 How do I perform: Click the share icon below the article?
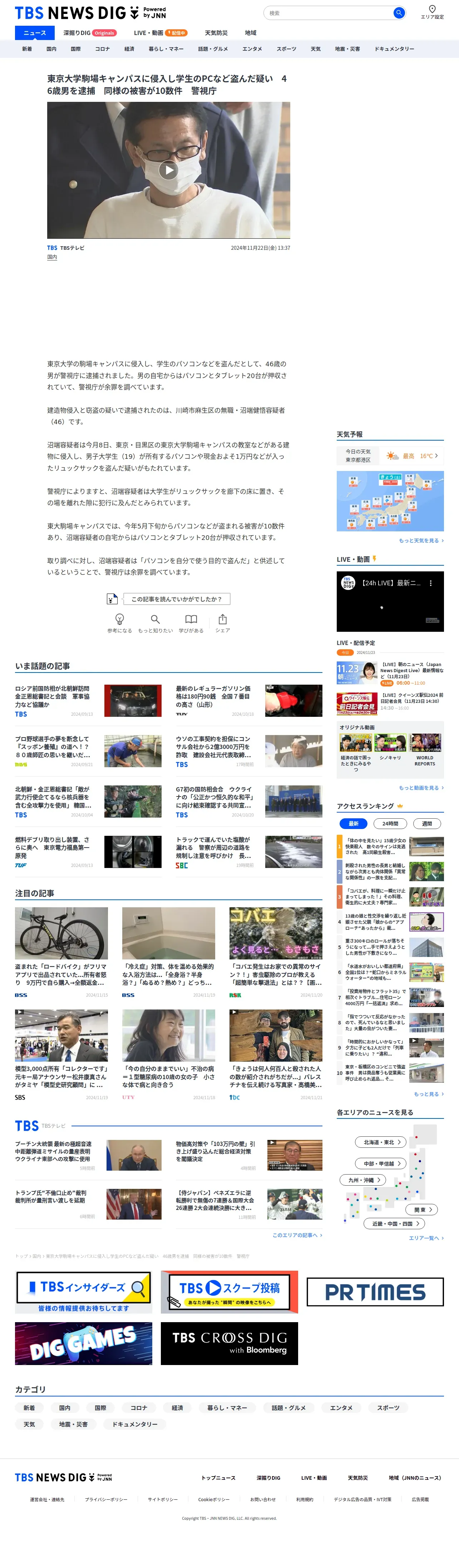click(x=223, y=619)
